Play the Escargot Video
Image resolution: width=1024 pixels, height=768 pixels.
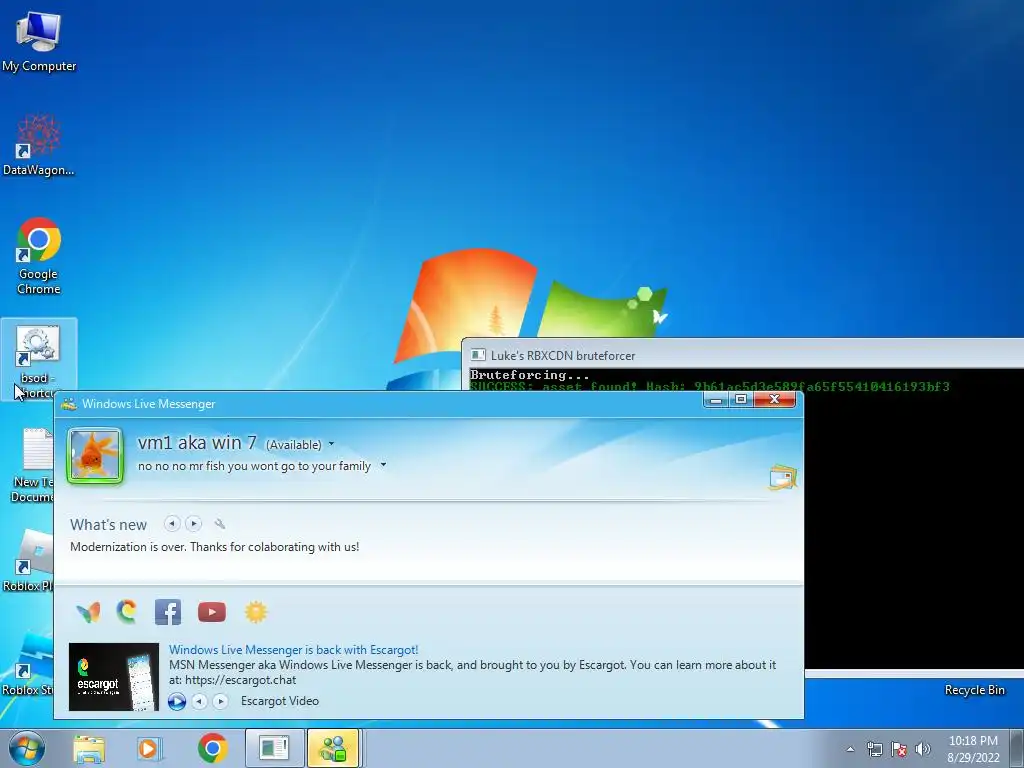(x=177, y=701)
